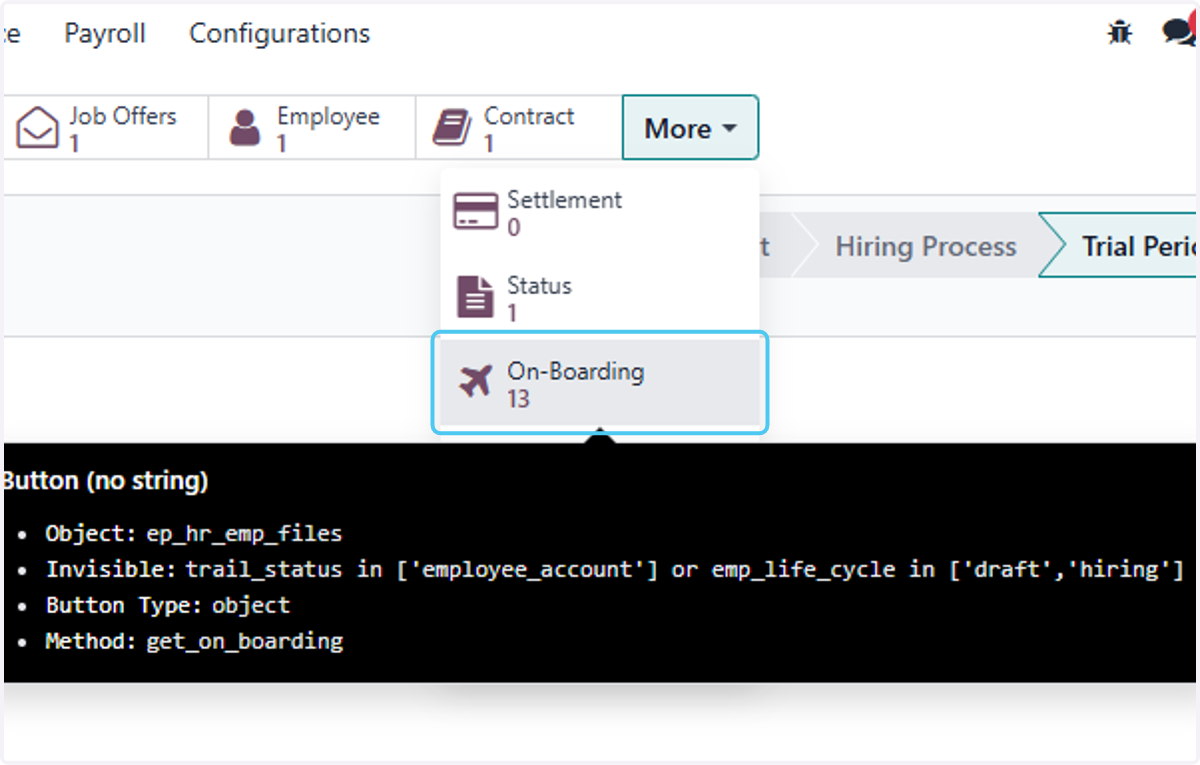
Task: Open the Contract stat button
Action: click(518, 128)
